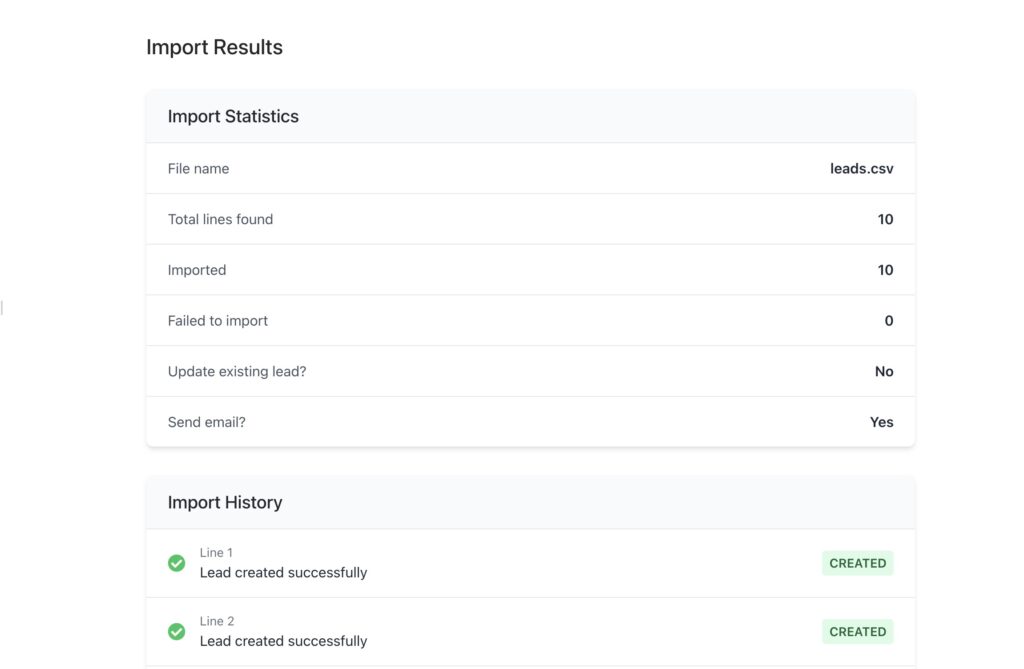The width and height of the screenshot is (1024, 669).
Task: Click the value 10 in the Imported row
Action: point(885,270)
